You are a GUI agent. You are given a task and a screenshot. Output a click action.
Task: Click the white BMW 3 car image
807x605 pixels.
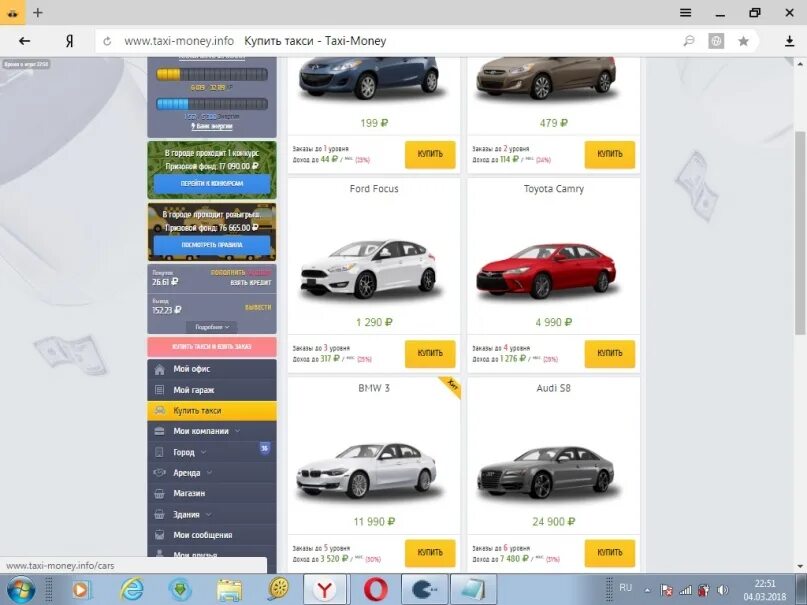click(366, 470)
